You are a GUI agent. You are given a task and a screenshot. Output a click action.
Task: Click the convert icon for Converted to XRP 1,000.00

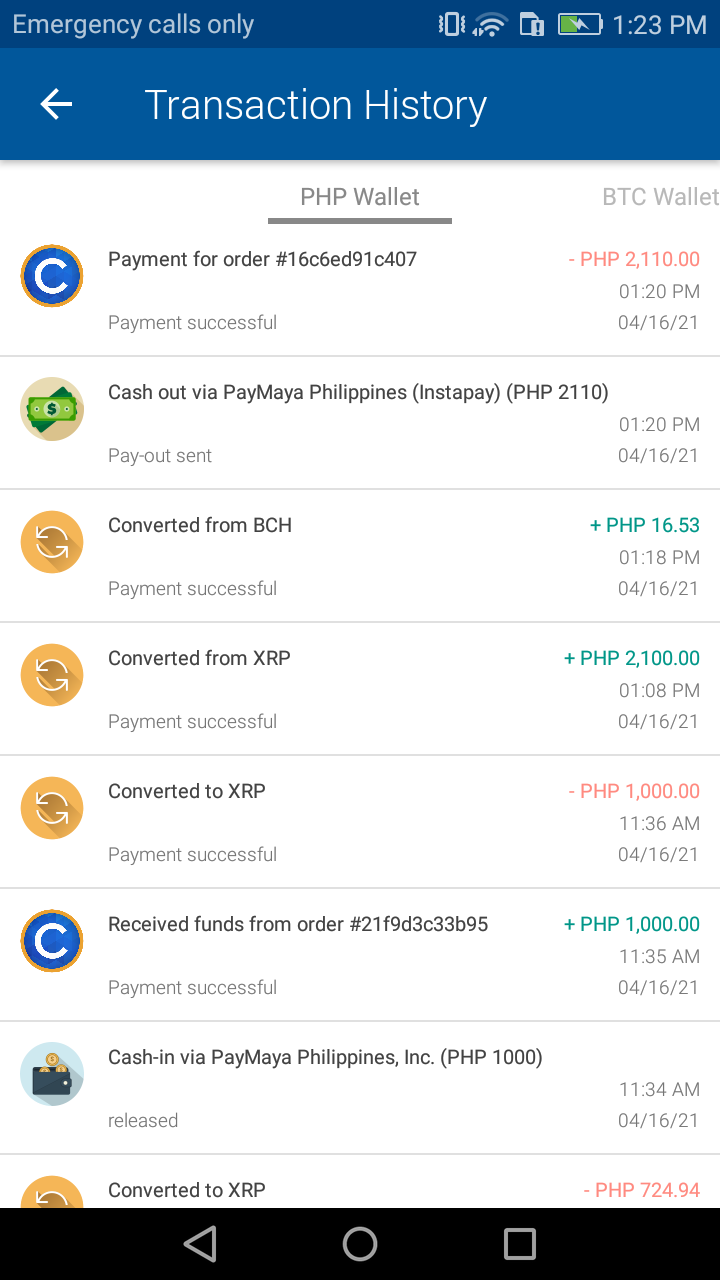tap(52, 808)
